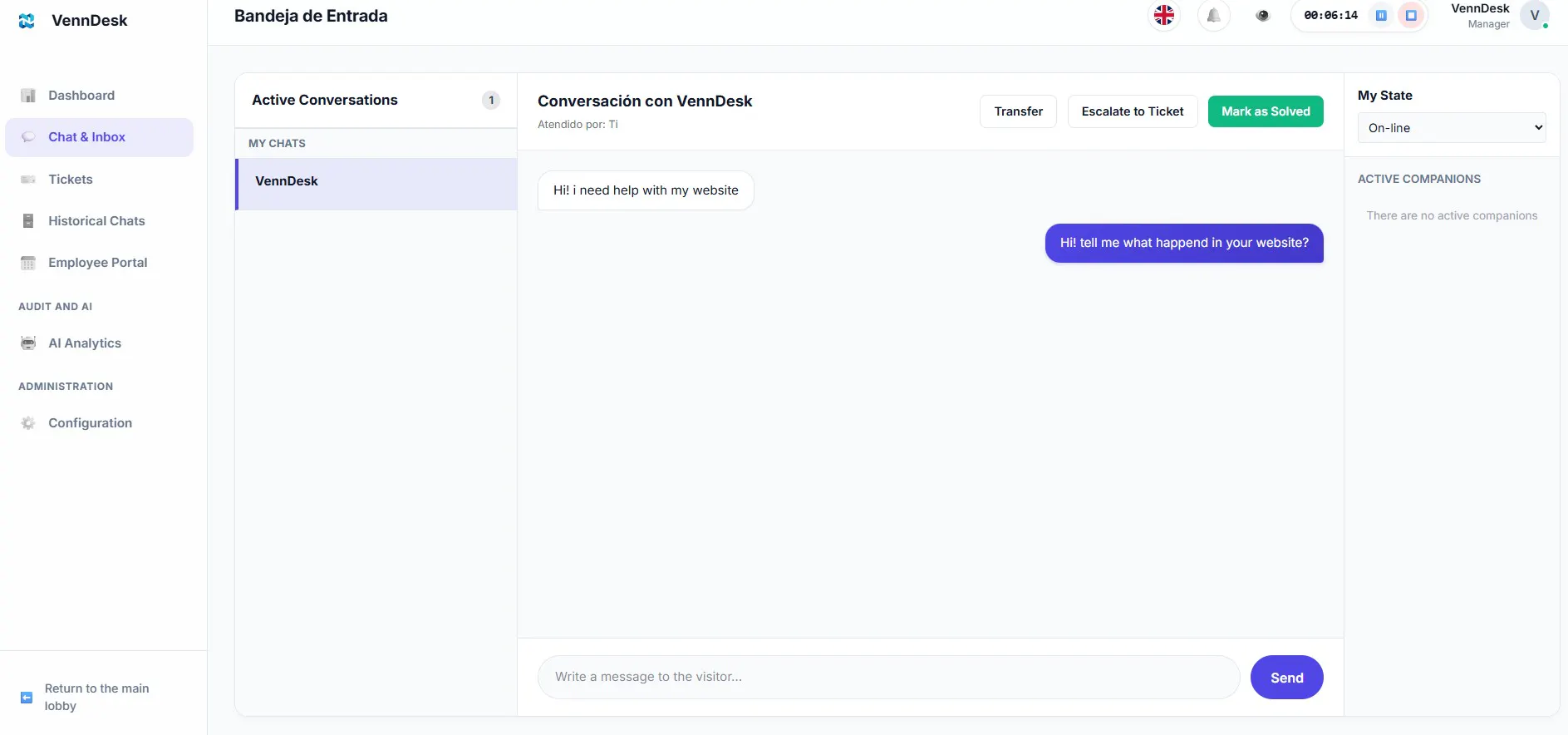Click the Employee Portal calendar icon
The height and width of the screenshot is (735, 1568).
click(28, 263)
